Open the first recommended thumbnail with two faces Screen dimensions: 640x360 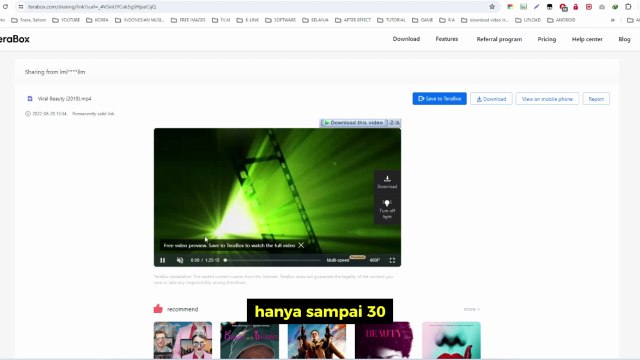click(x=182, y=340)
